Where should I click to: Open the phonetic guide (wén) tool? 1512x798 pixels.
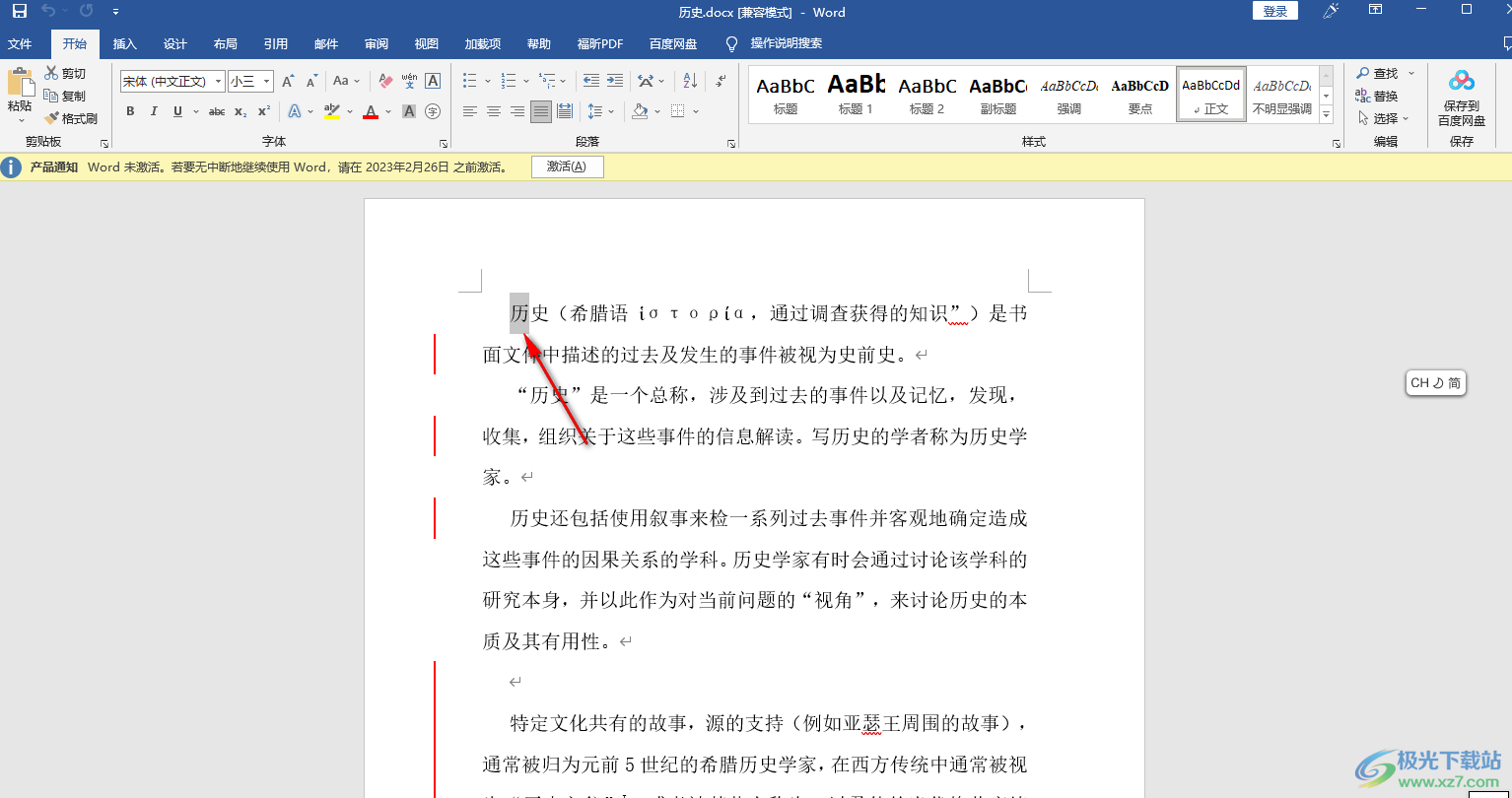point(409,81)
